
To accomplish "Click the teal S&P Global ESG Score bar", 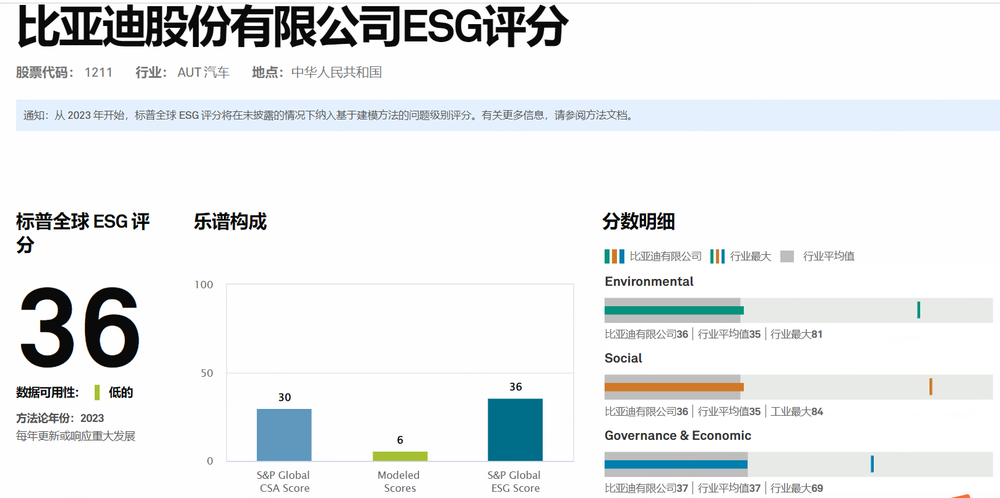I will (x=515, y=429).
